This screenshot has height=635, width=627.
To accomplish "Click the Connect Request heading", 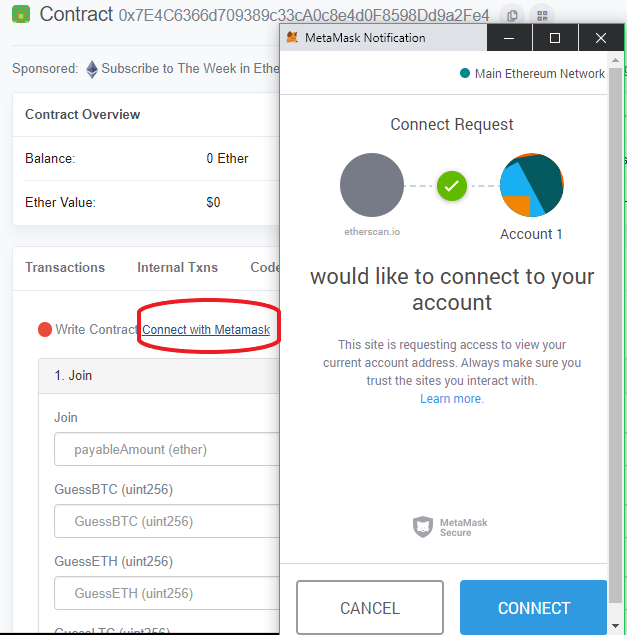I will (452, 124).
